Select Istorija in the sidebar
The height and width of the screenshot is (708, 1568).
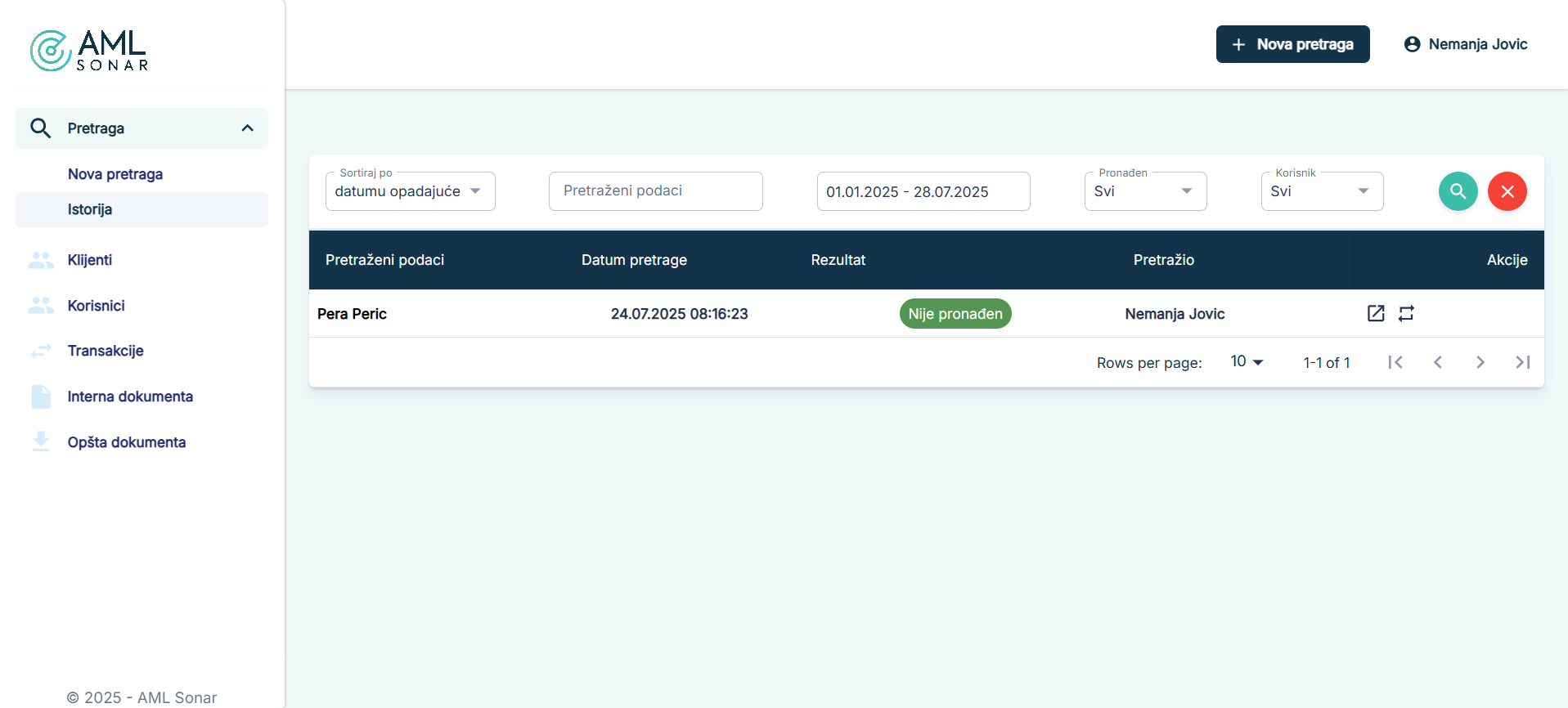pos(90,209)
